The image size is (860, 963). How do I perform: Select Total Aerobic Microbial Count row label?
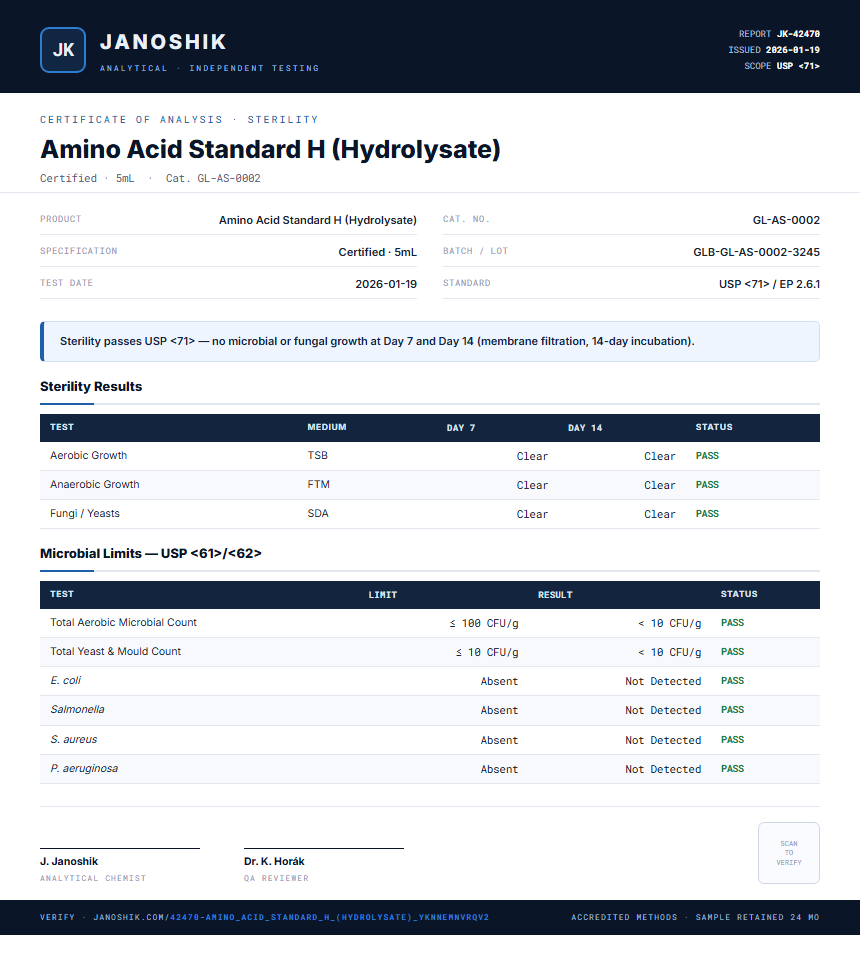123,622
